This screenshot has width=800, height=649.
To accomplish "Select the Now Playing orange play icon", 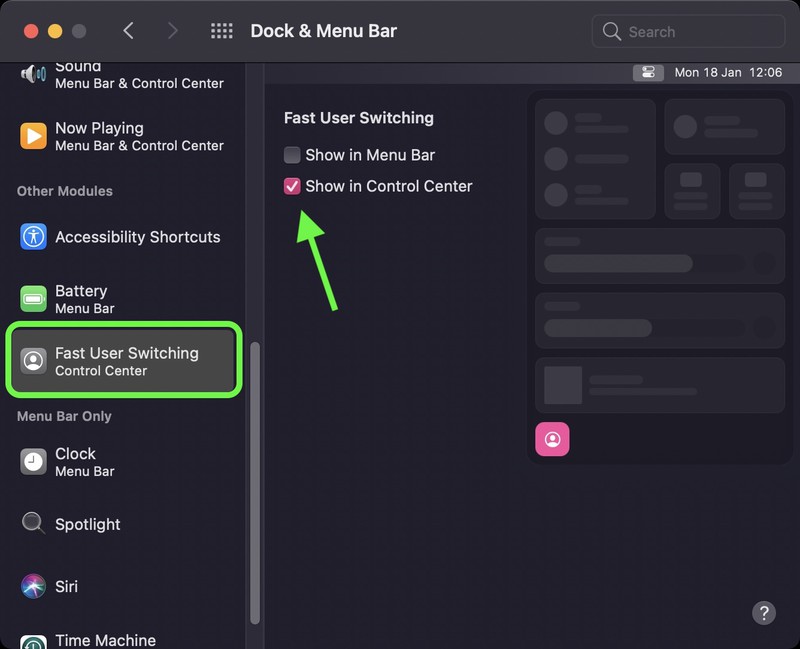I will click(33, 136).
